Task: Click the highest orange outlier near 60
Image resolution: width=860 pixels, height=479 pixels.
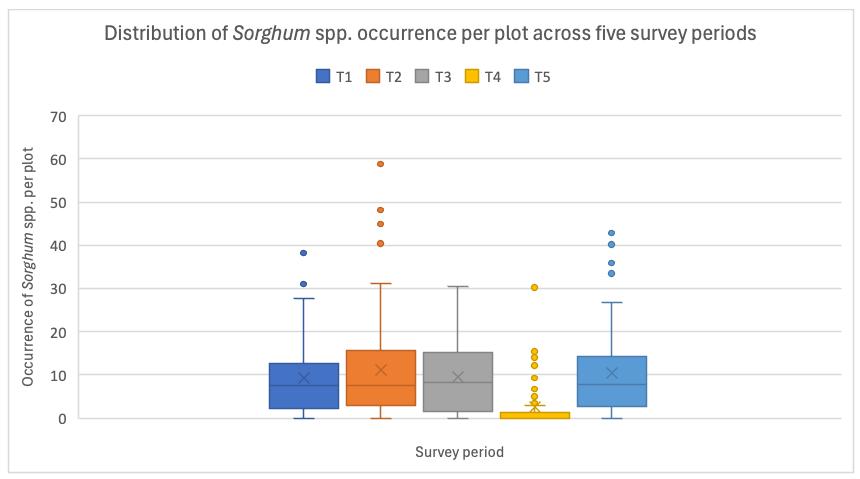Action: pyautogui.click(x=381, y=164)
